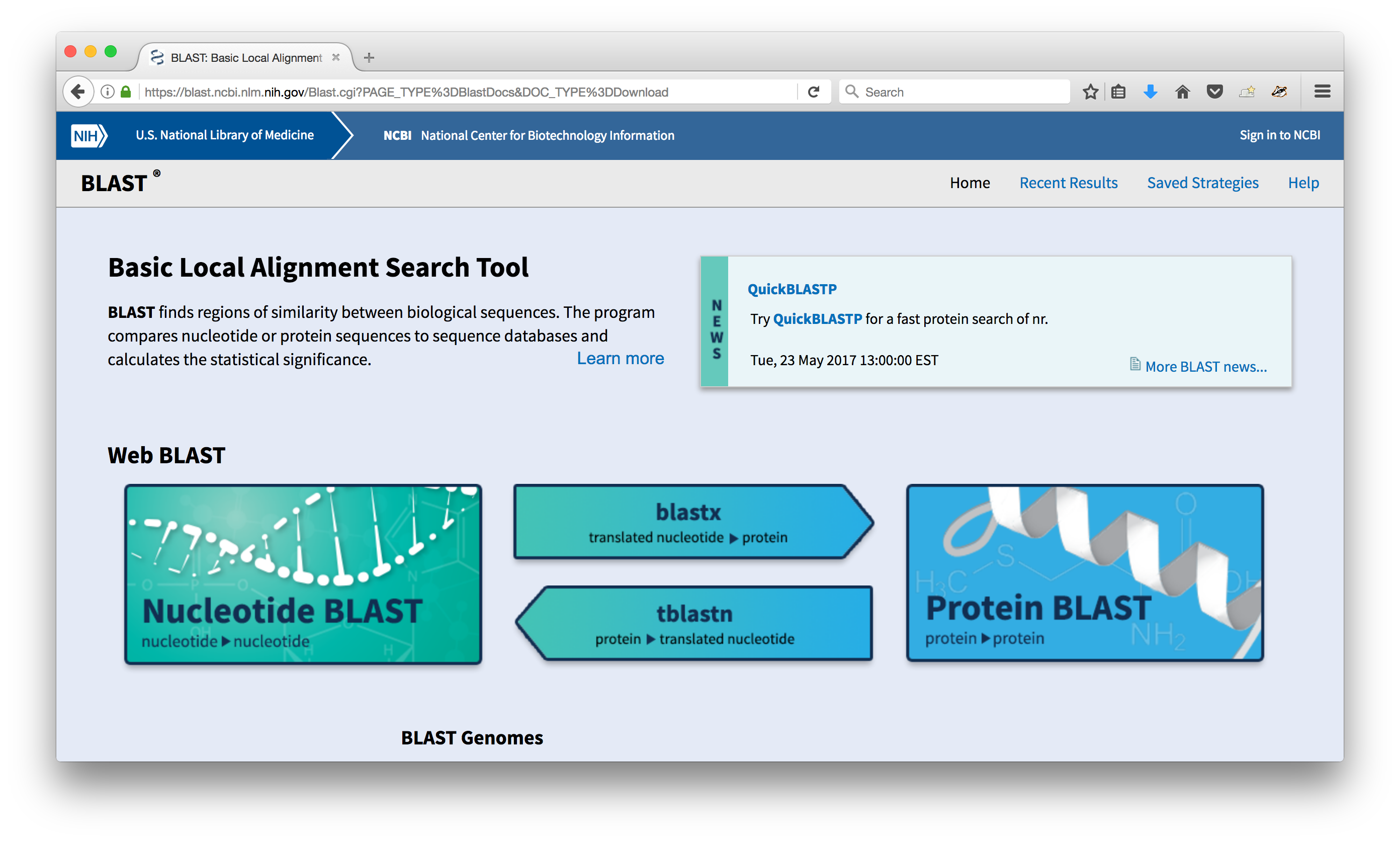This screenshot has width=1400, height=842.
Task: Open downloads with blue arrow icon
Action: coord(1150,92)
